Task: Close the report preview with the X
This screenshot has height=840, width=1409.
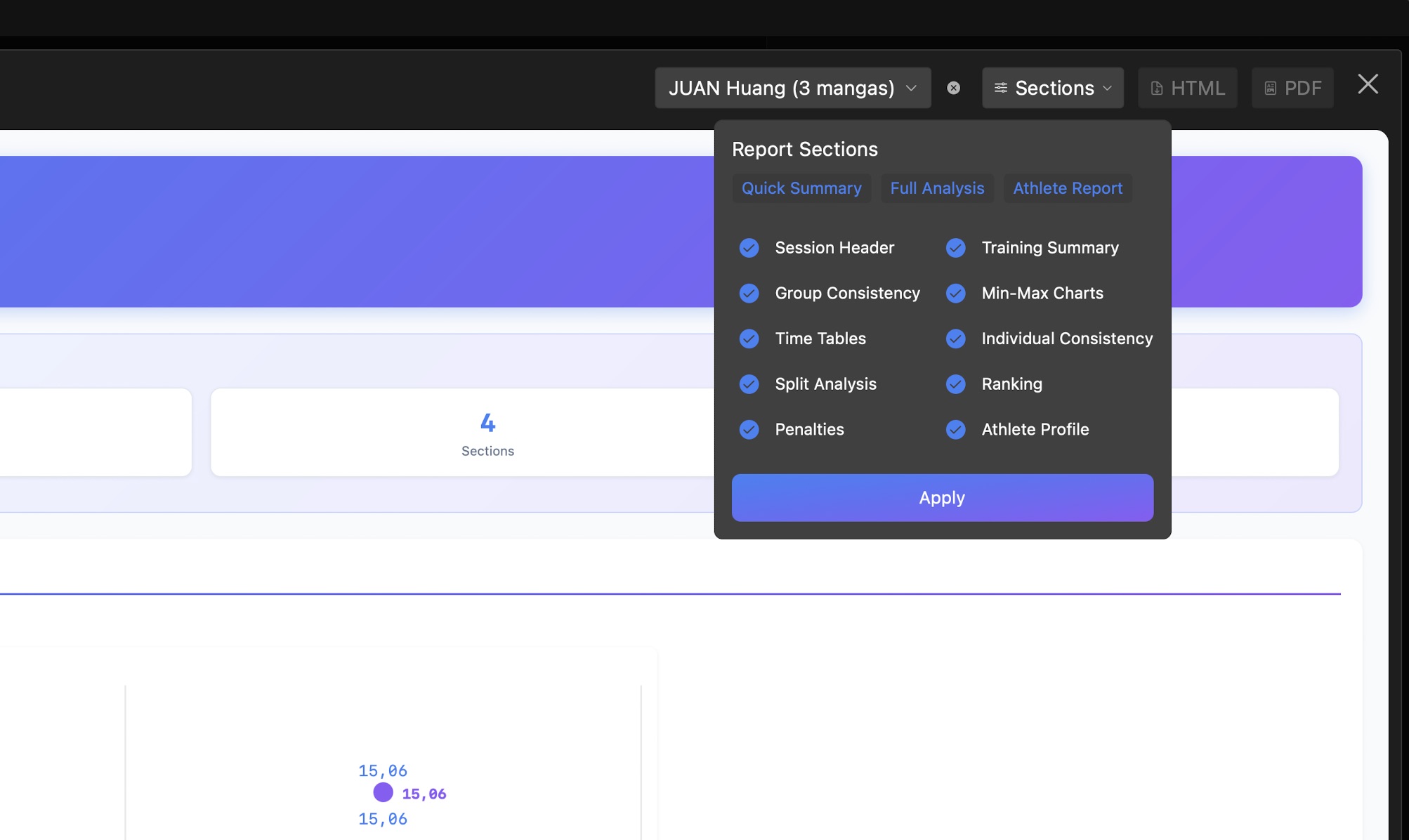Action: point(1368,84)
